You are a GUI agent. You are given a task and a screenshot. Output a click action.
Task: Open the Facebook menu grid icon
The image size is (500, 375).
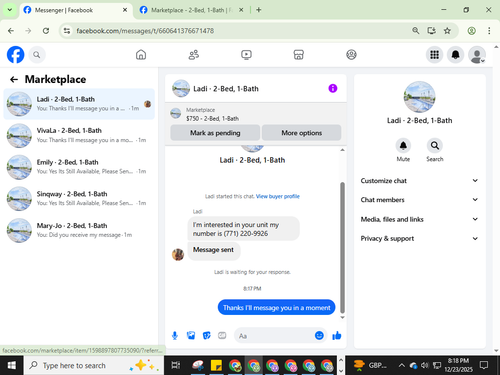tap(434, 55)
